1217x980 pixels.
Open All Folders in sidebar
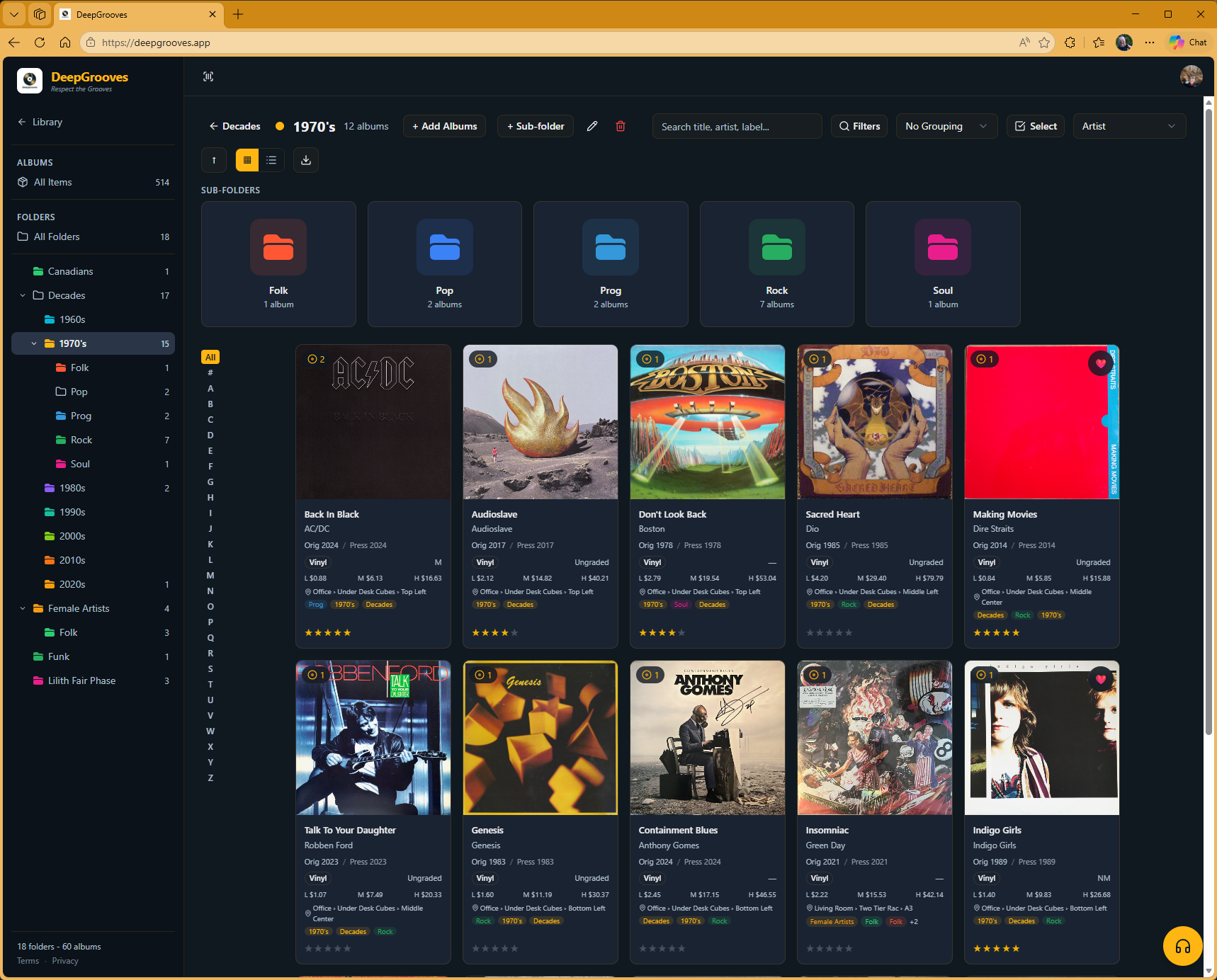94,237
